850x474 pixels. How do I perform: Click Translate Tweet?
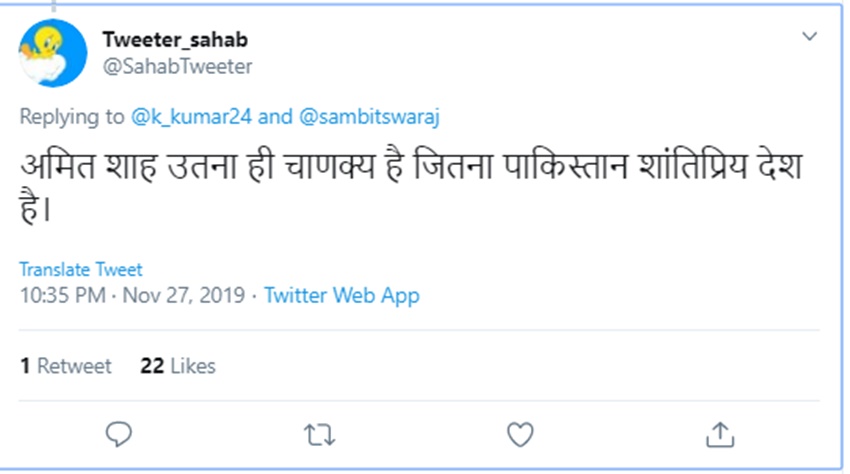(81, 270)
